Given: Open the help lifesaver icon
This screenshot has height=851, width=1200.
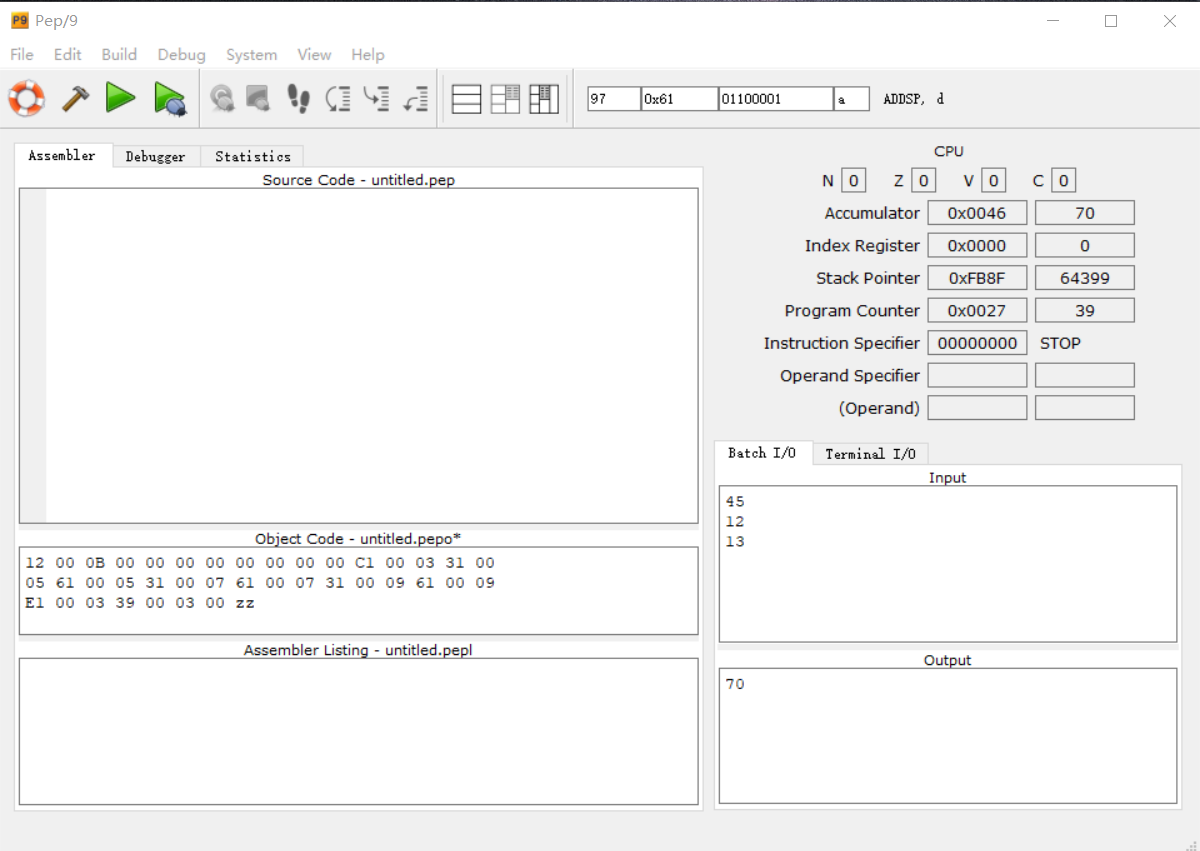Looking at the screenshot, I should click(26, 98).
